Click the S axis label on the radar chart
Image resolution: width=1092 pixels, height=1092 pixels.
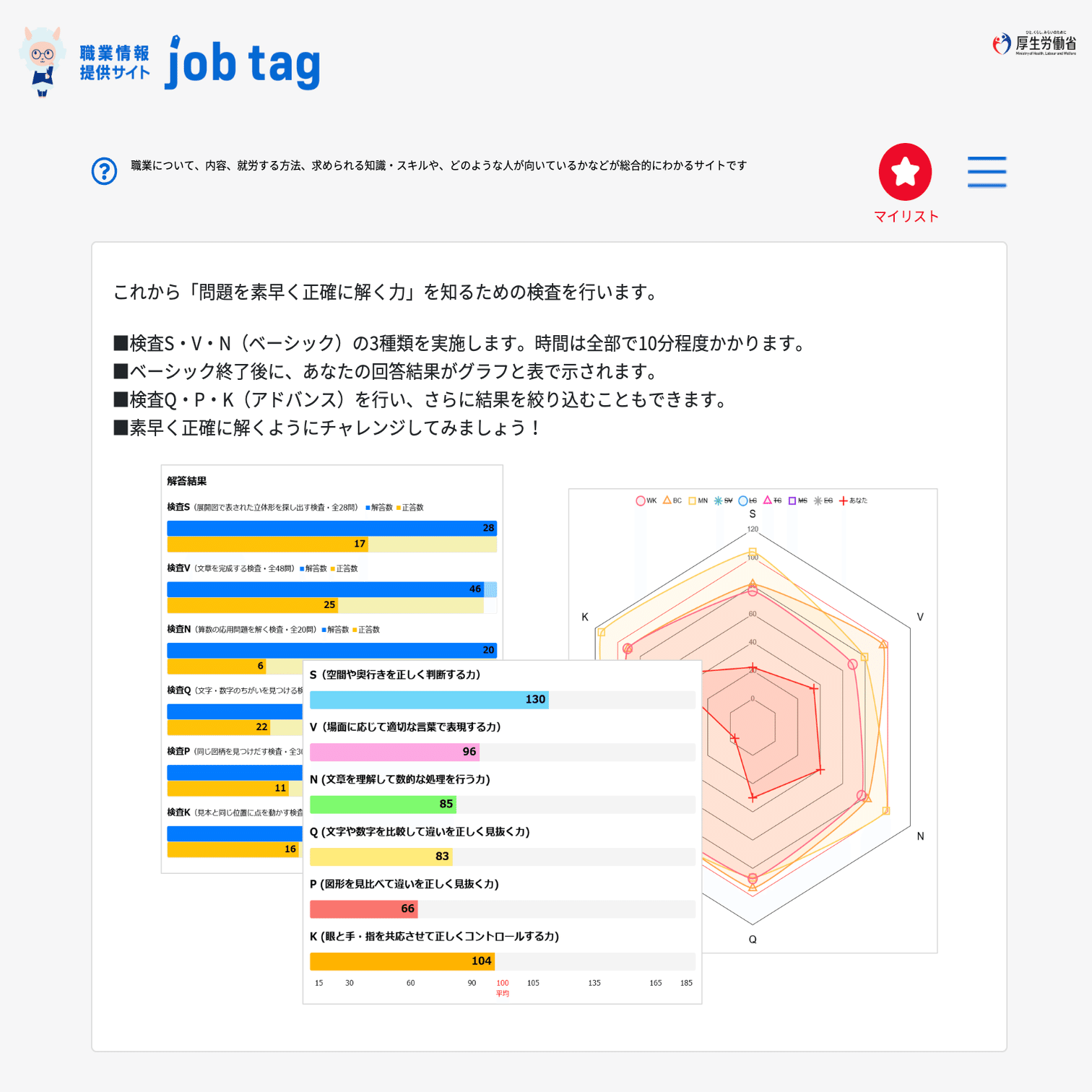[x=752, y=513]
